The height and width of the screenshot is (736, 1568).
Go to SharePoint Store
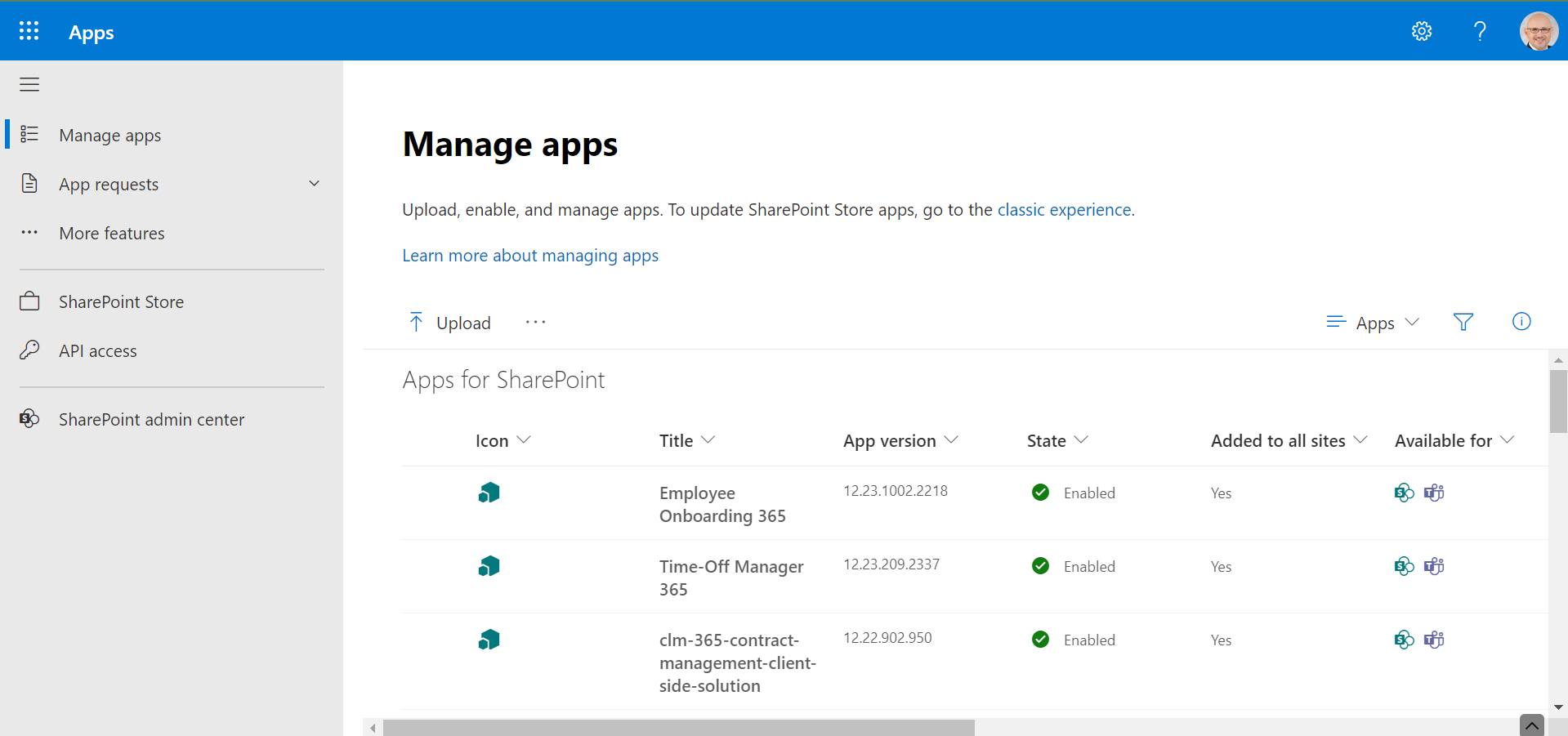point(121,301)
